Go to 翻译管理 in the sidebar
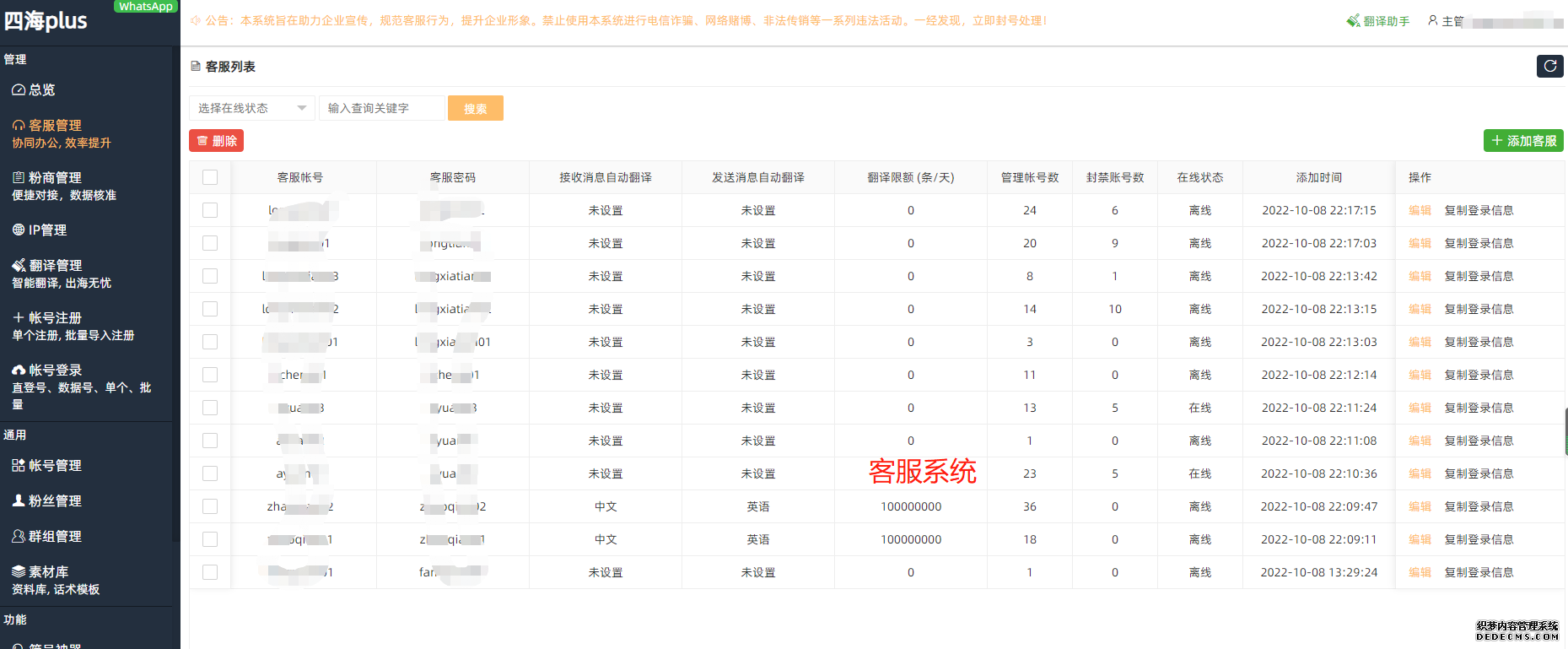The width and height of the screenshot is (1568, 649). 56,266
